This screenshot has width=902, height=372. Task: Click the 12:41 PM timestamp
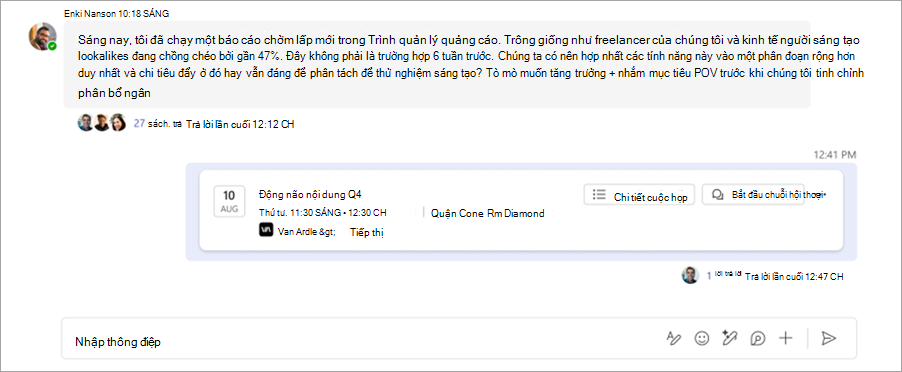point(835,155)
